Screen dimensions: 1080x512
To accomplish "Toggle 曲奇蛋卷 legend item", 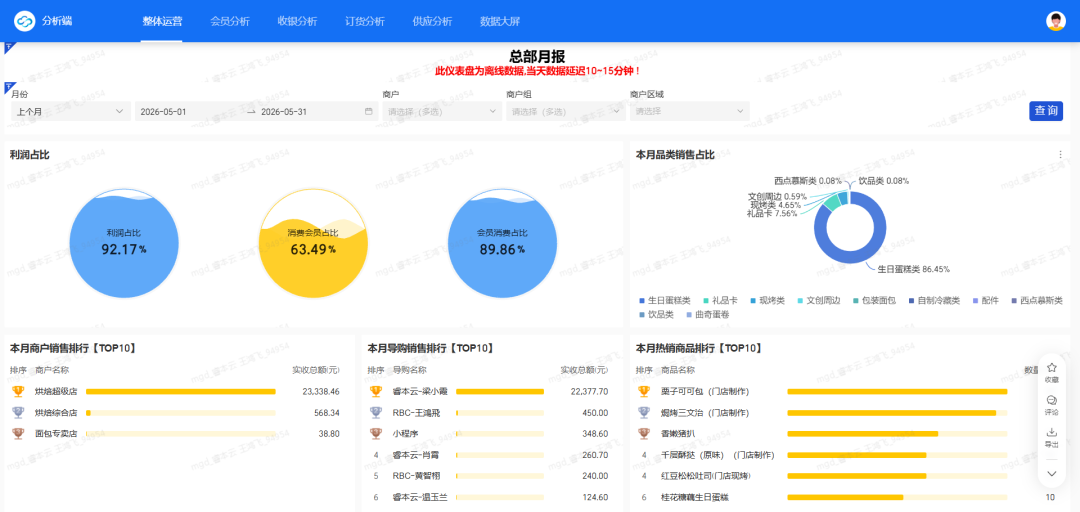I will (x=709, y=314).
